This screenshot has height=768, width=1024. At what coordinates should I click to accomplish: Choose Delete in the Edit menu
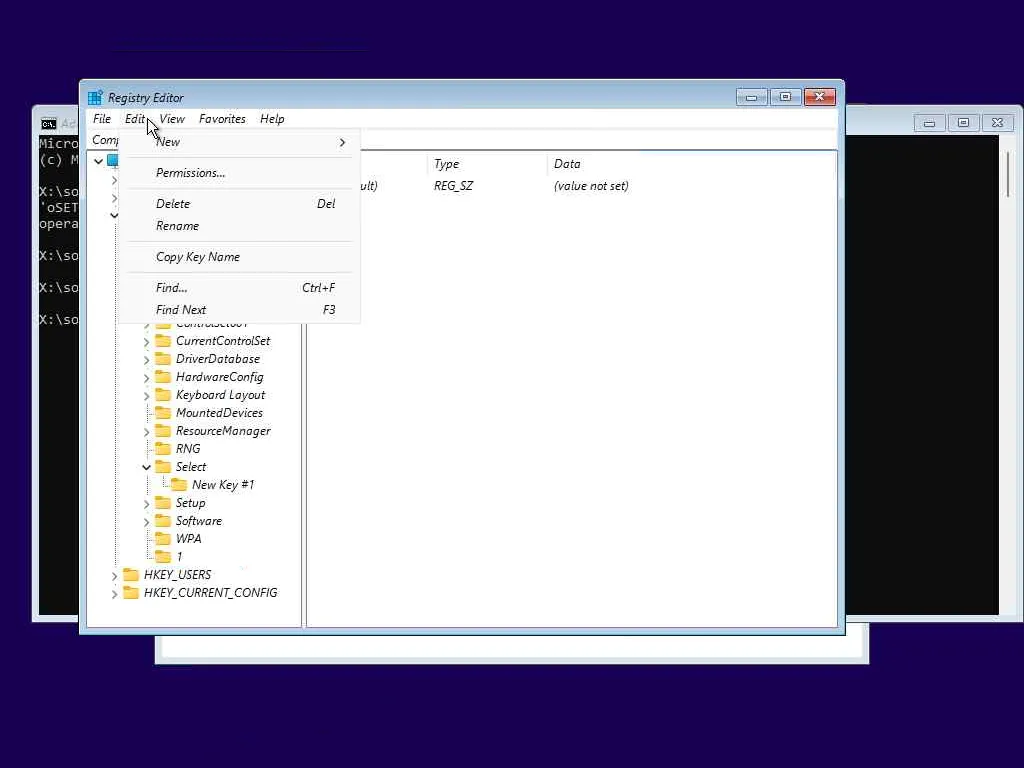click(x=239, y=204)
